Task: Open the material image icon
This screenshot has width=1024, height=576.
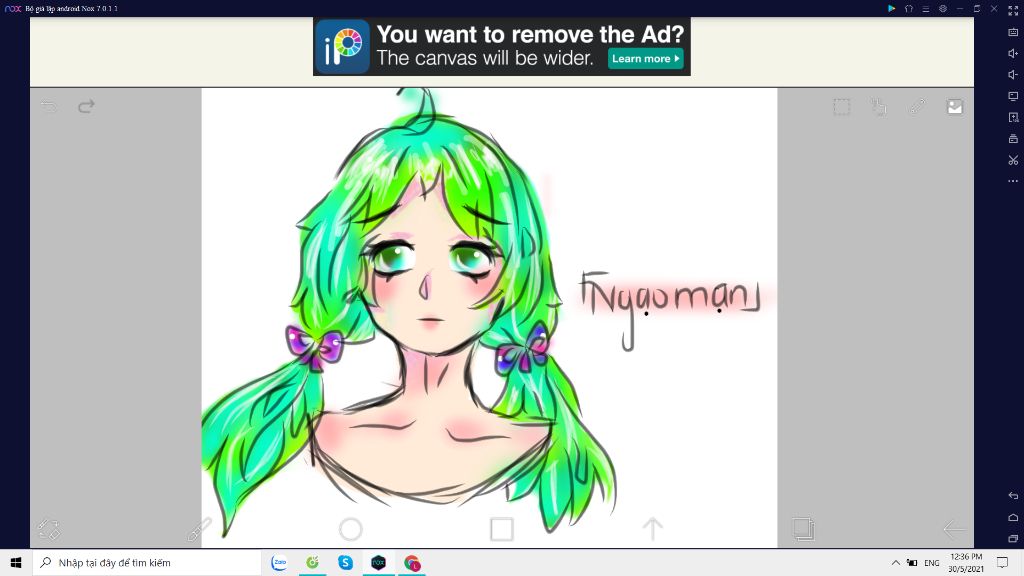Action: pos(955,106)
